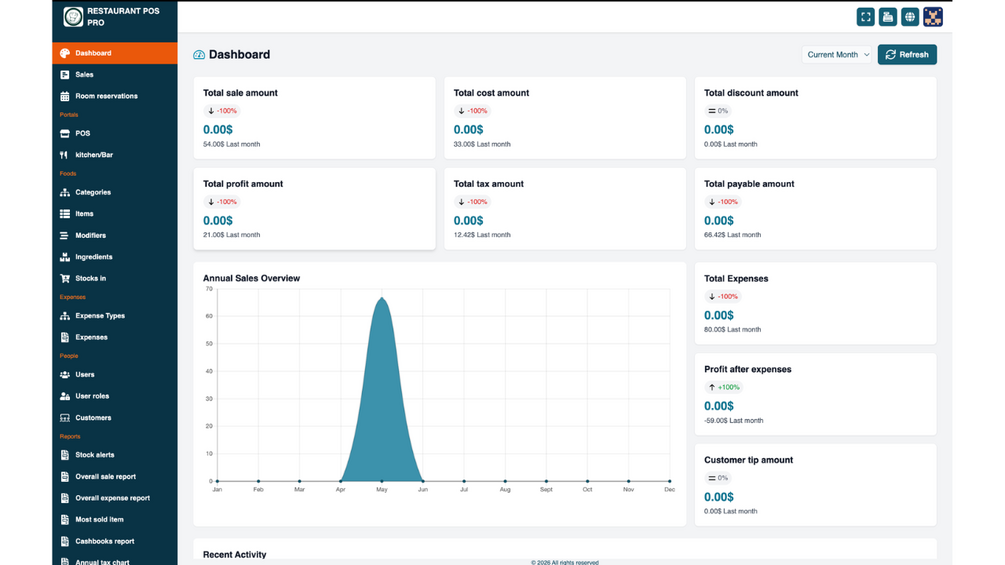Screen dimensions: 1005x565
Task: Click the globe language icon
Action: click(910, 17)
